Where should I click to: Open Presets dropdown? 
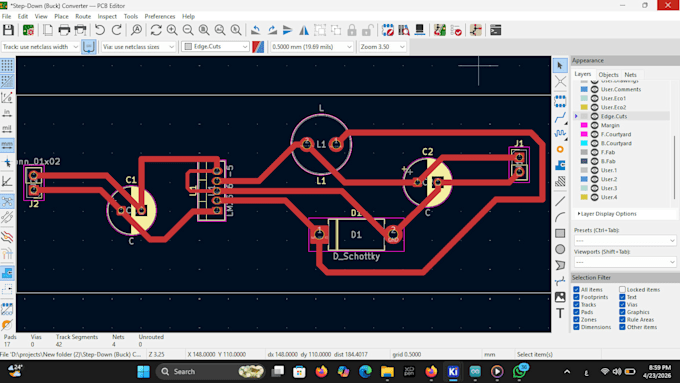(624, 240)
